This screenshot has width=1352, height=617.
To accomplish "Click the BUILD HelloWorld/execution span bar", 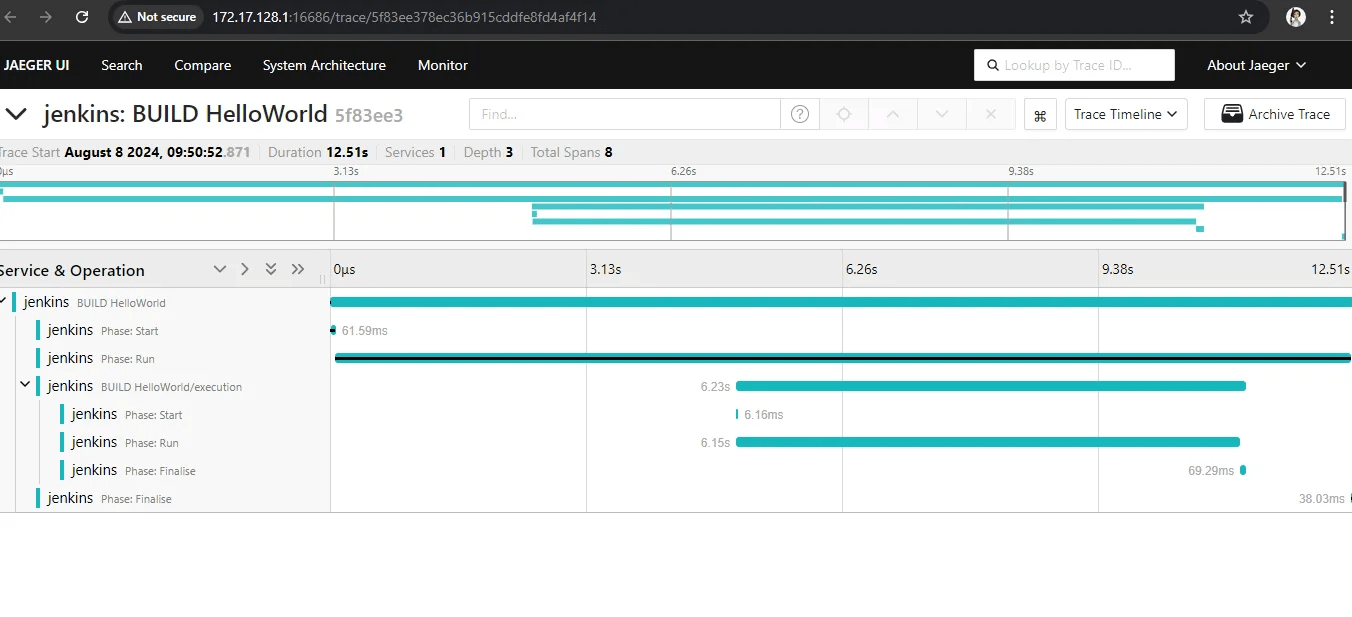I will [x=991, y=386].
